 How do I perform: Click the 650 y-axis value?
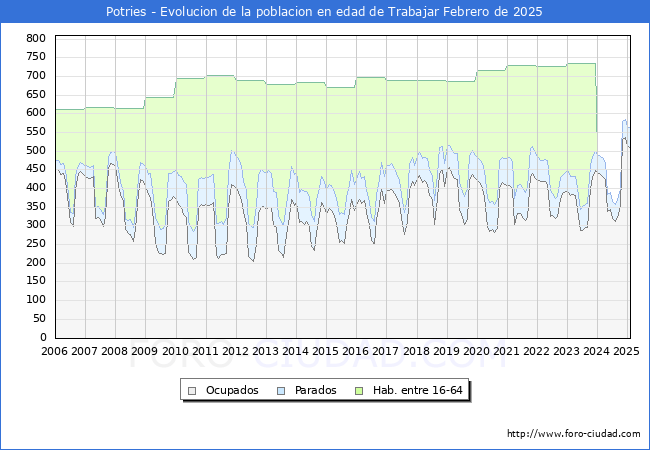36,94
